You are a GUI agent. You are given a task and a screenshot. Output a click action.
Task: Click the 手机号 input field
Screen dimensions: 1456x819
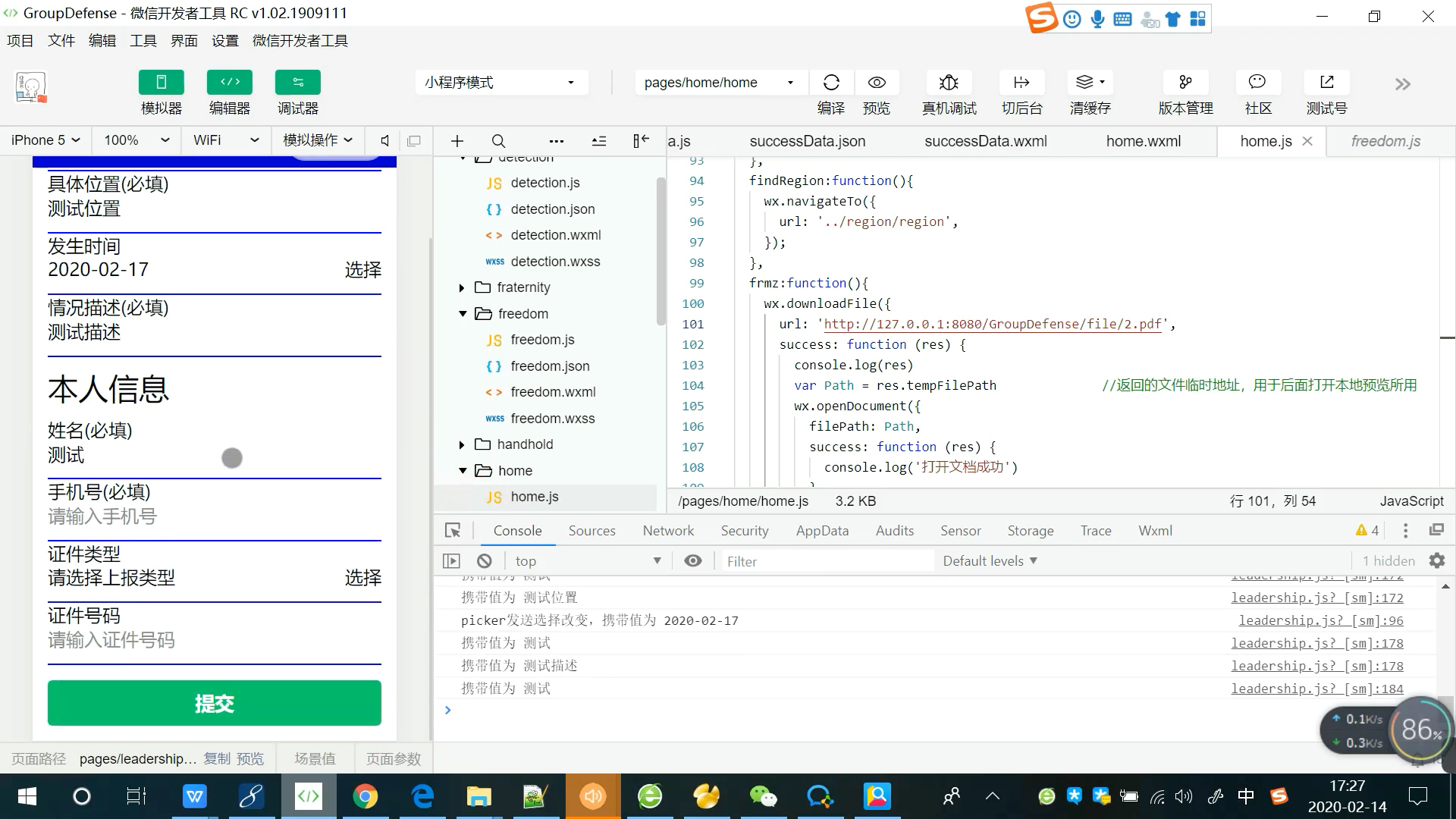tap(214, 517)
